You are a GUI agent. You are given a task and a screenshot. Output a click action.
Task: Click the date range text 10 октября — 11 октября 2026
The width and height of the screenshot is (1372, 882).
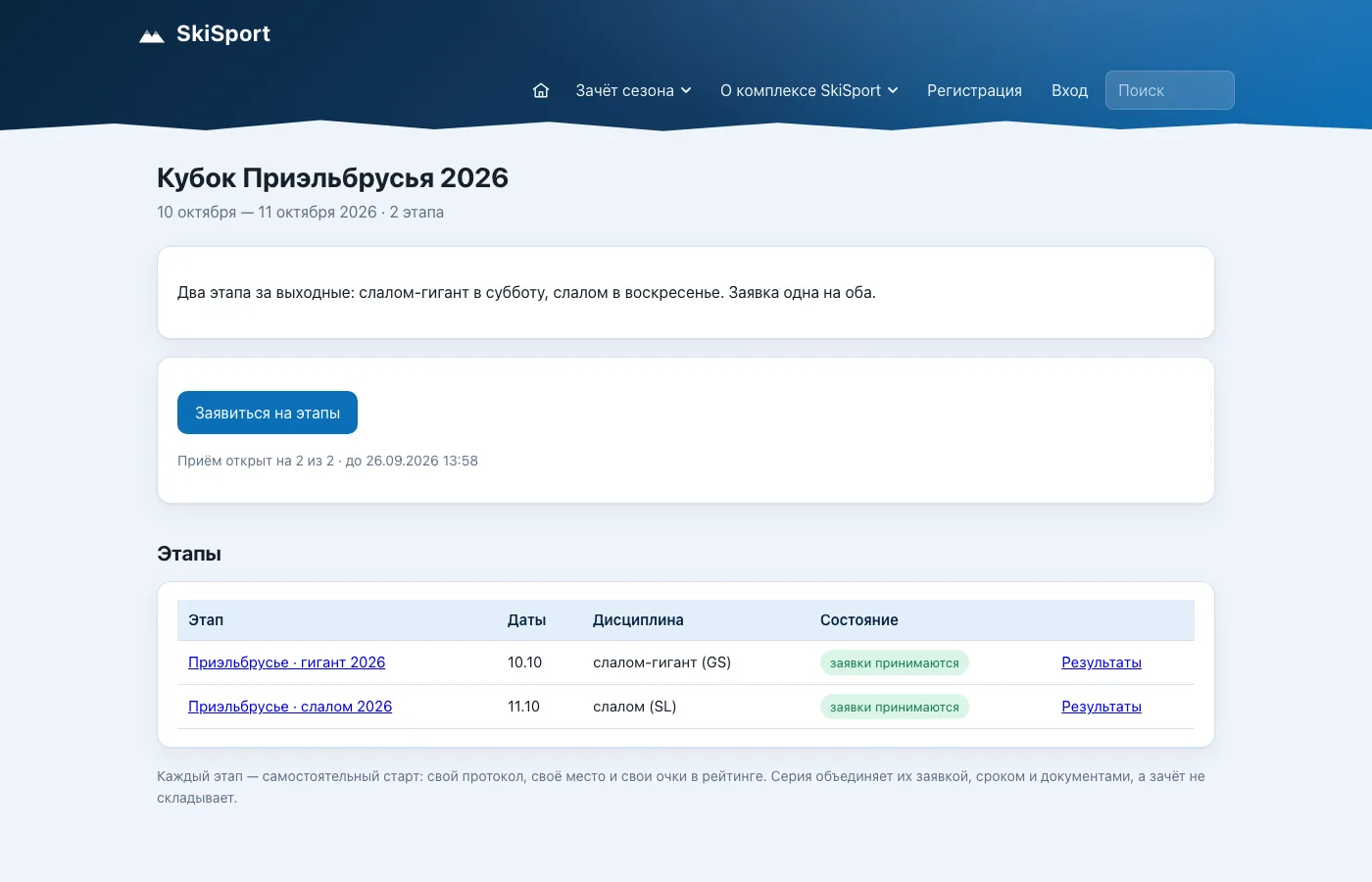[x=267, y=212]
